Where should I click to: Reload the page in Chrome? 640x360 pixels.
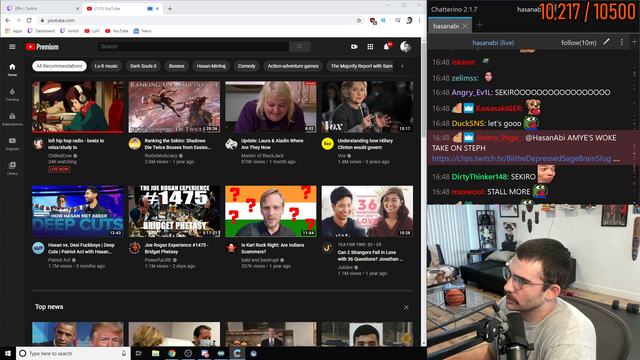click(x=29, y=20)
